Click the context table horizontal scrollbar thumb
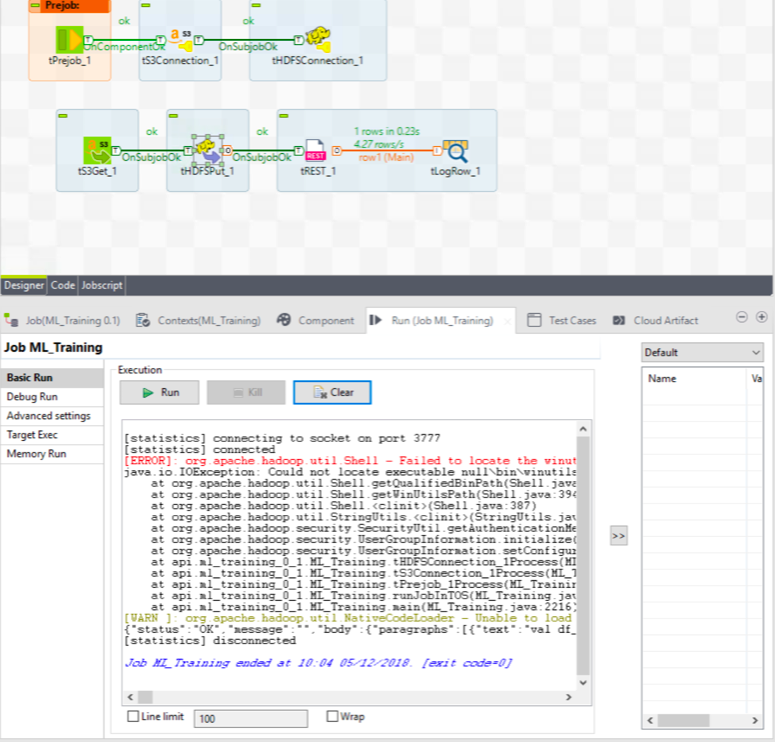The height and width of the screenshot is (742, 776). point(685,720)
